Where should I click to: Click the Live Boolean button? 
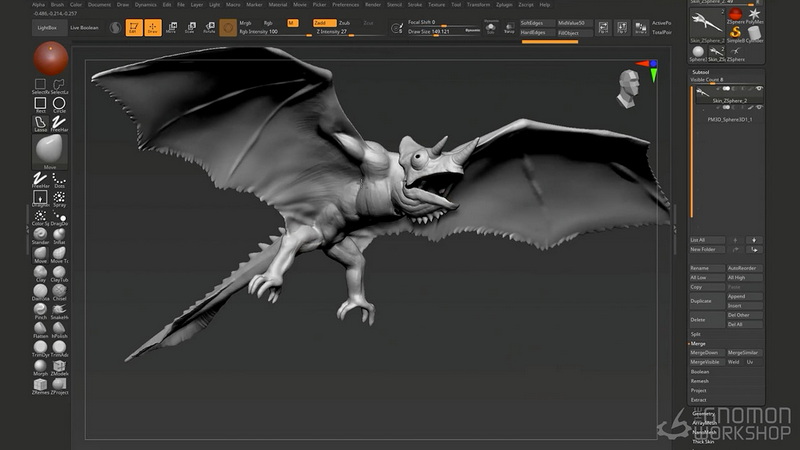[x=84, y=28]
